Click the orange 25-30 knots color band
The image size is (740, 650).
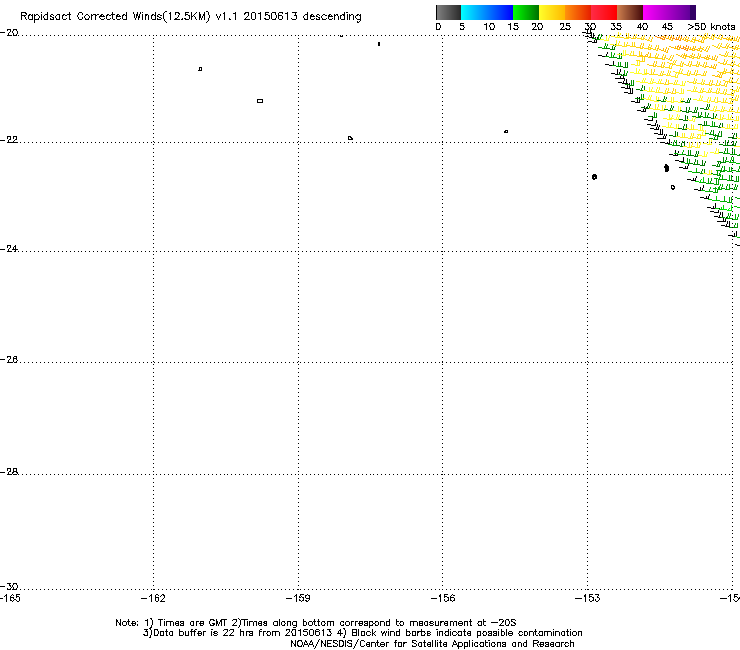(x=578, y=12)
